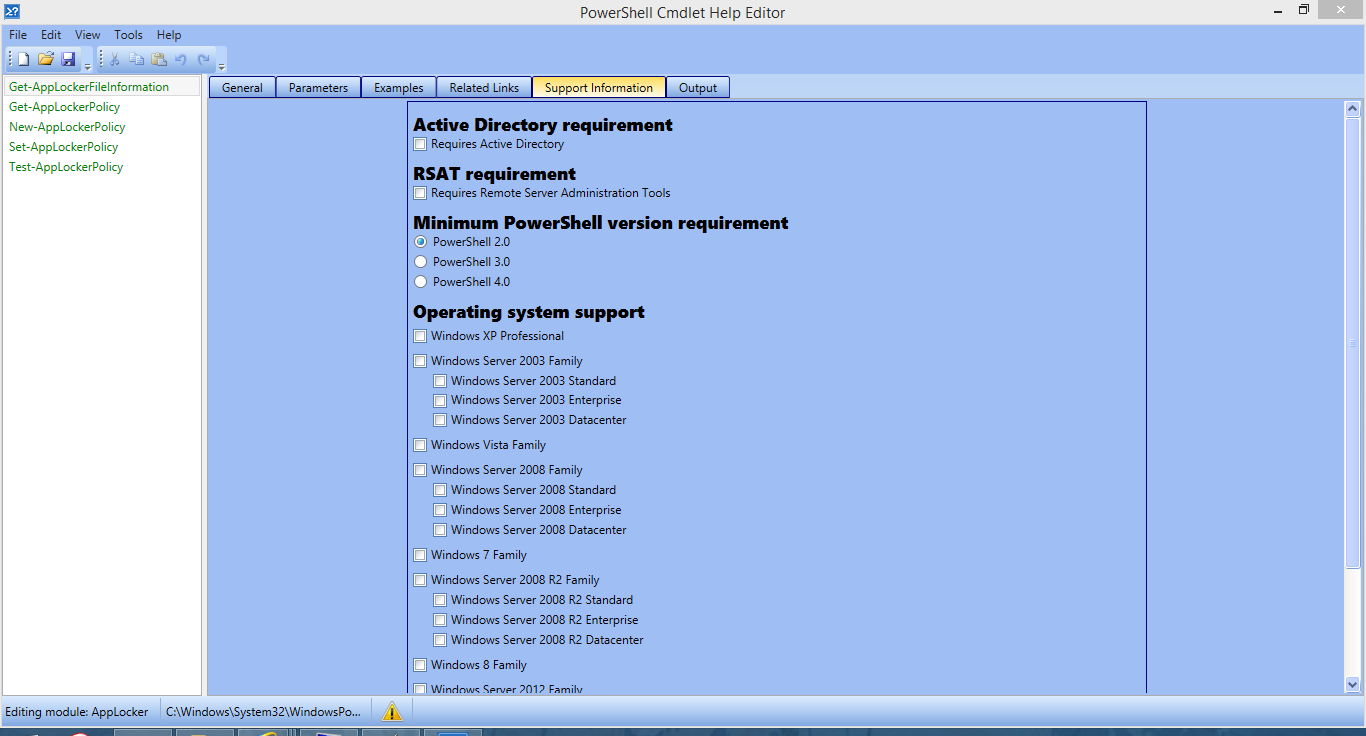Image resolution: width=1366 pixels, height=736 pixels.
Task: Check Windows Server 2008 R2 Enterprise
Action: point(440,620)
